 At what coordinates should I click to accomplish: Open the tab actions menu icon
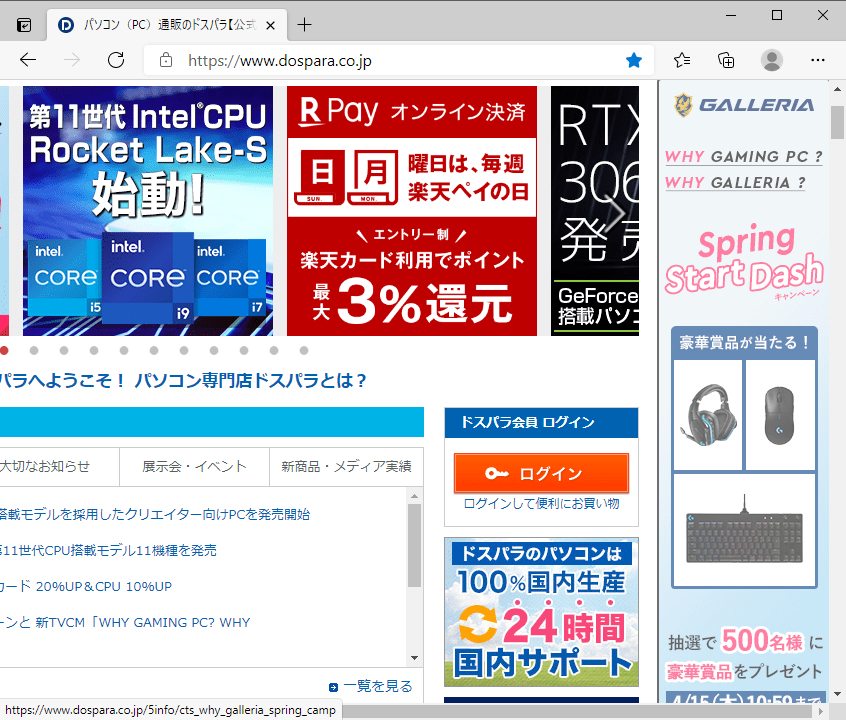point(24,25)
